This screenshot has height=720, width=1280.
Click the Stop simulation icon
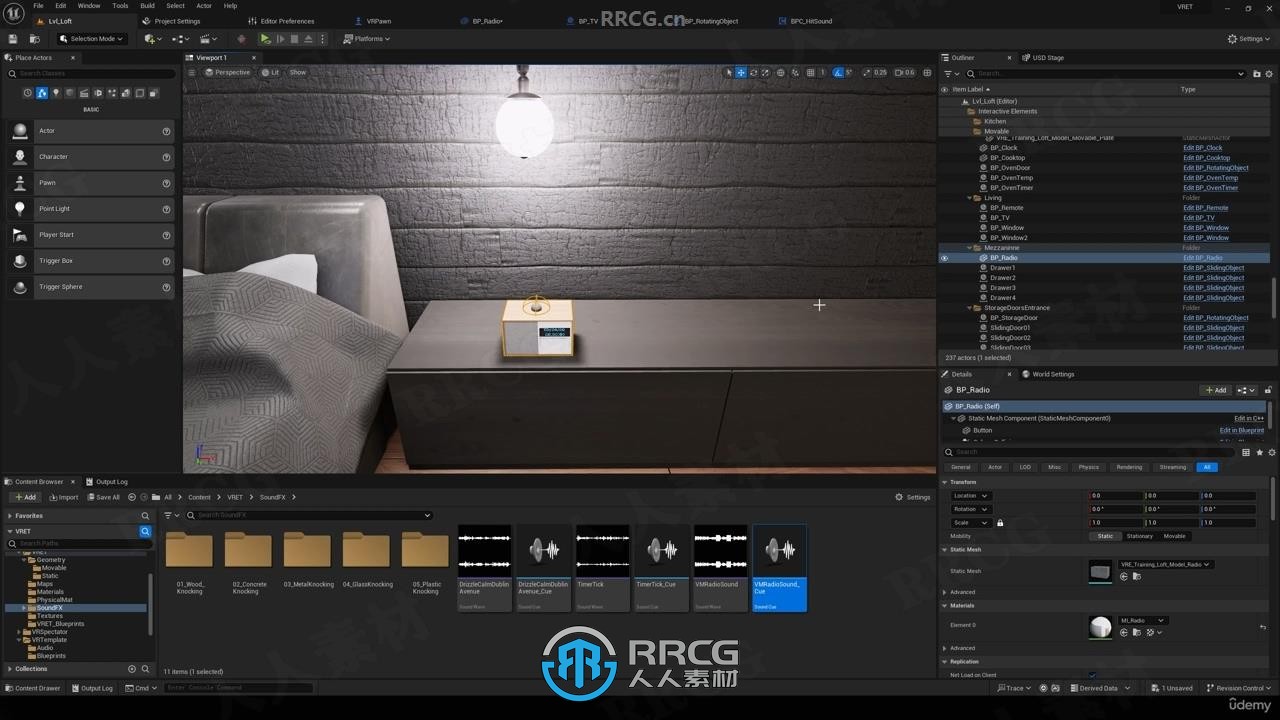294,39
